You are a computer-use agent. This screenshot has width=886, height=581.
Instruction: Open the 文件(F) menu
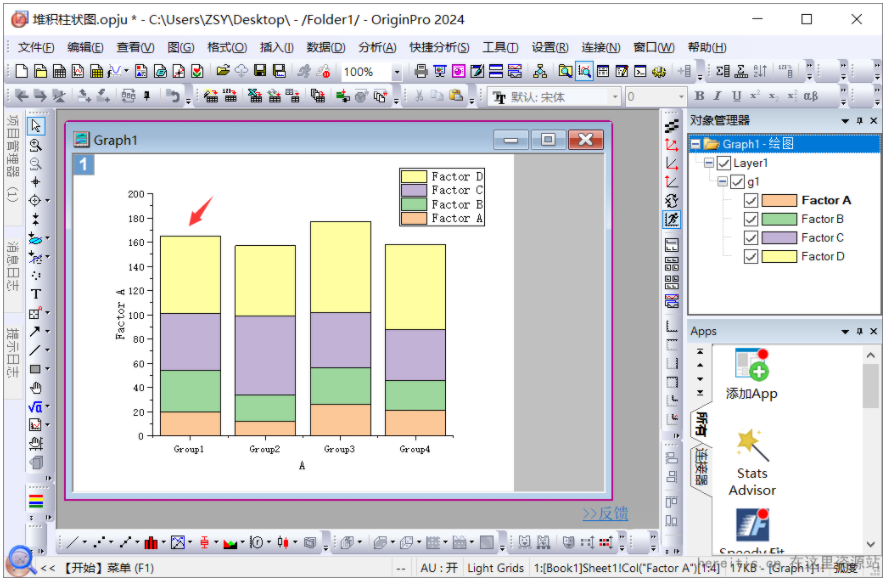coord(36,47)
